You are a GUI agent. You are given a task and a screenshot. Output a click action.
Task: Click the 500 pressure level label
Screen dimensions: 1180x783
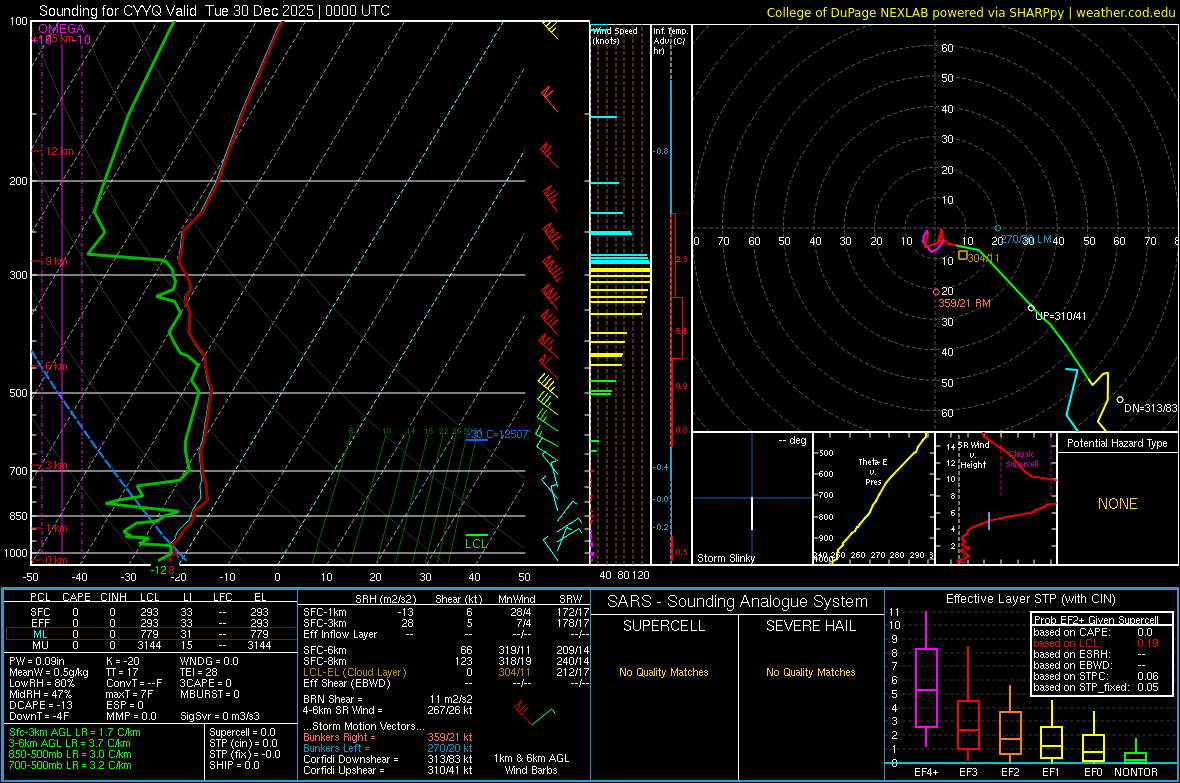pyautogui.click(x=18, y=393)
